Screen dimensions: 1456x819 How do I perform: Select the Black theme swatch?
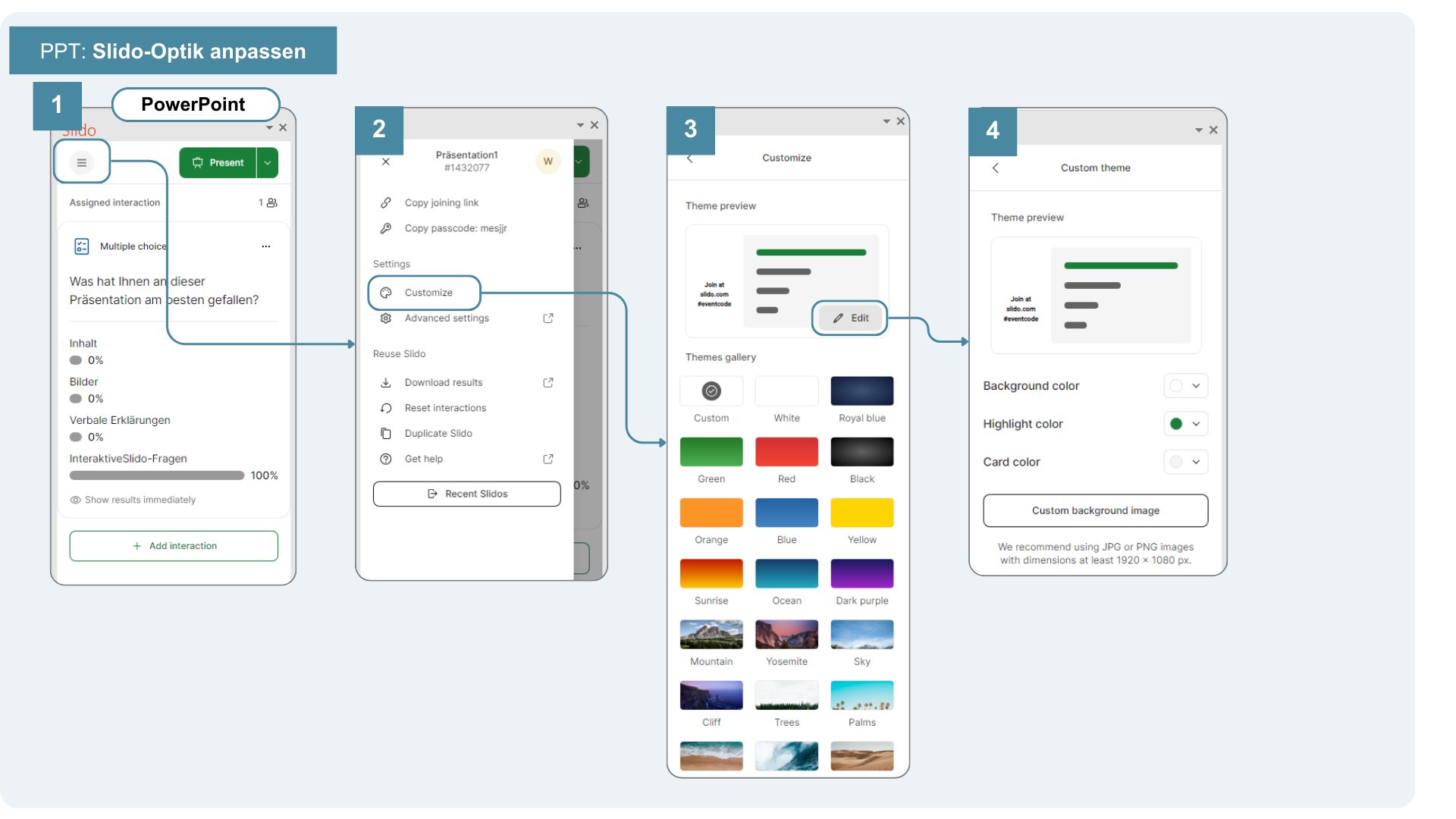[862, 452]
